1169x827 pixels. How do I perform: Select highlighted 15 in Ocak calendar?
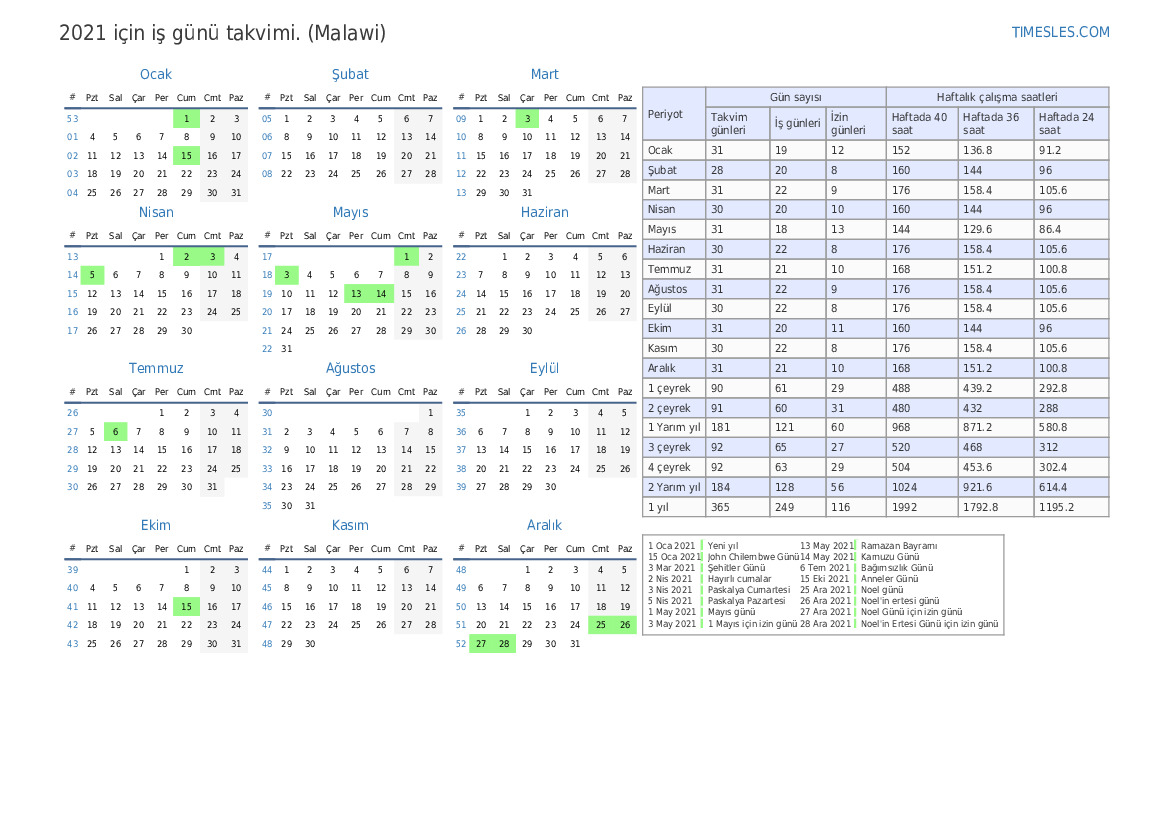[x=186, y=155]
